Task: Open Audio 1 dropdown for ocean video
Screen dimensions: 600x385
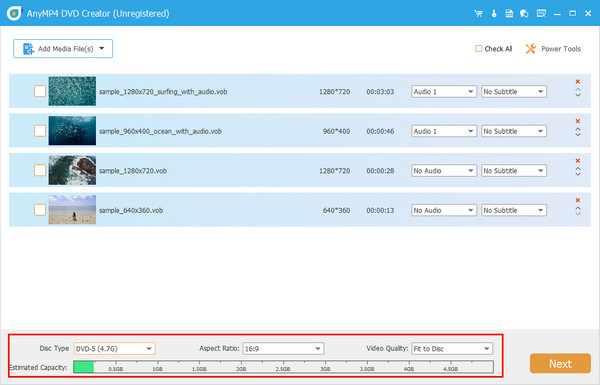Action: (444, 131)
